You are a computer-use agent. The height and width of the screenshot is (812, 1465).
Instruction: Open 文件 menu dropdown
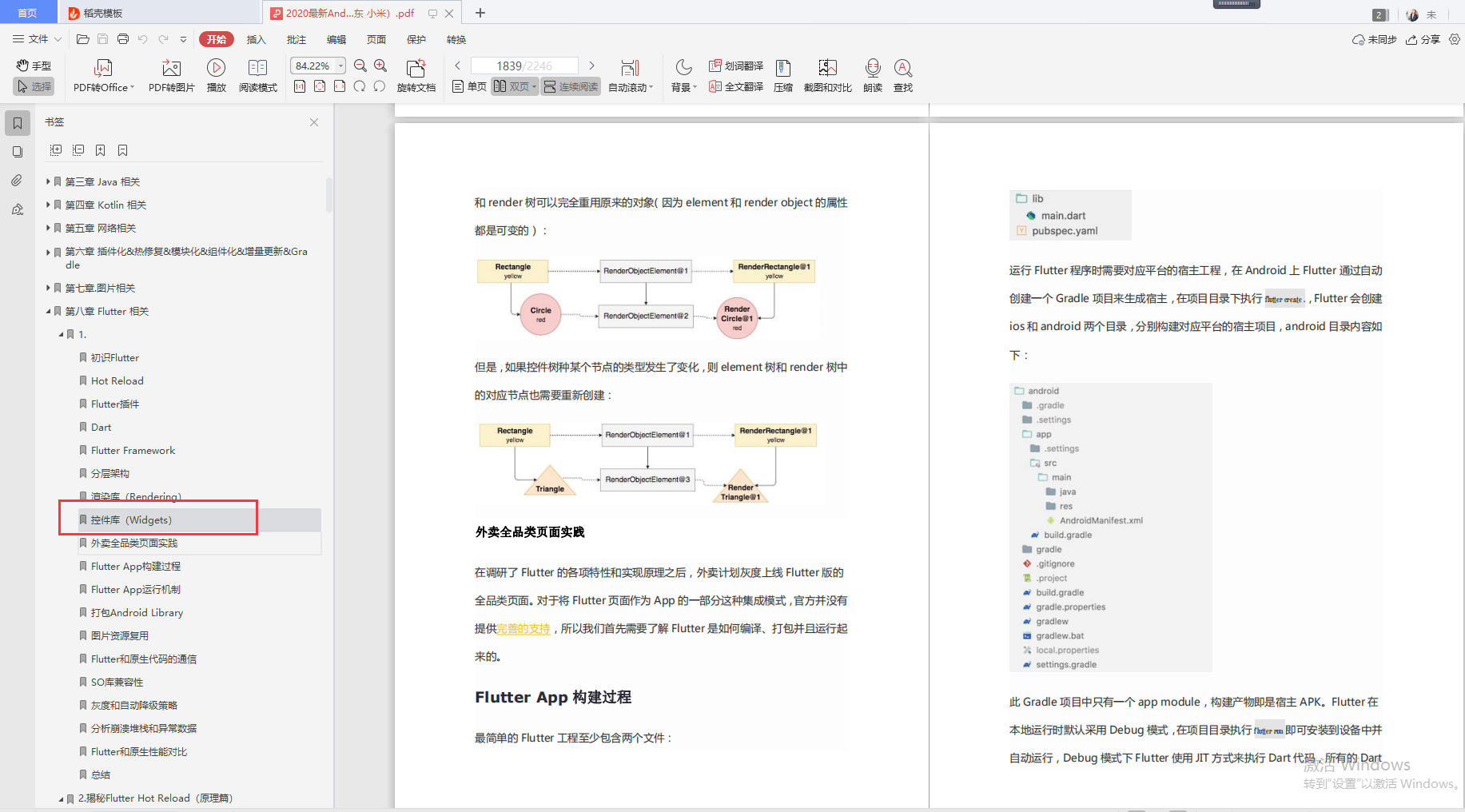coord(37,39)
